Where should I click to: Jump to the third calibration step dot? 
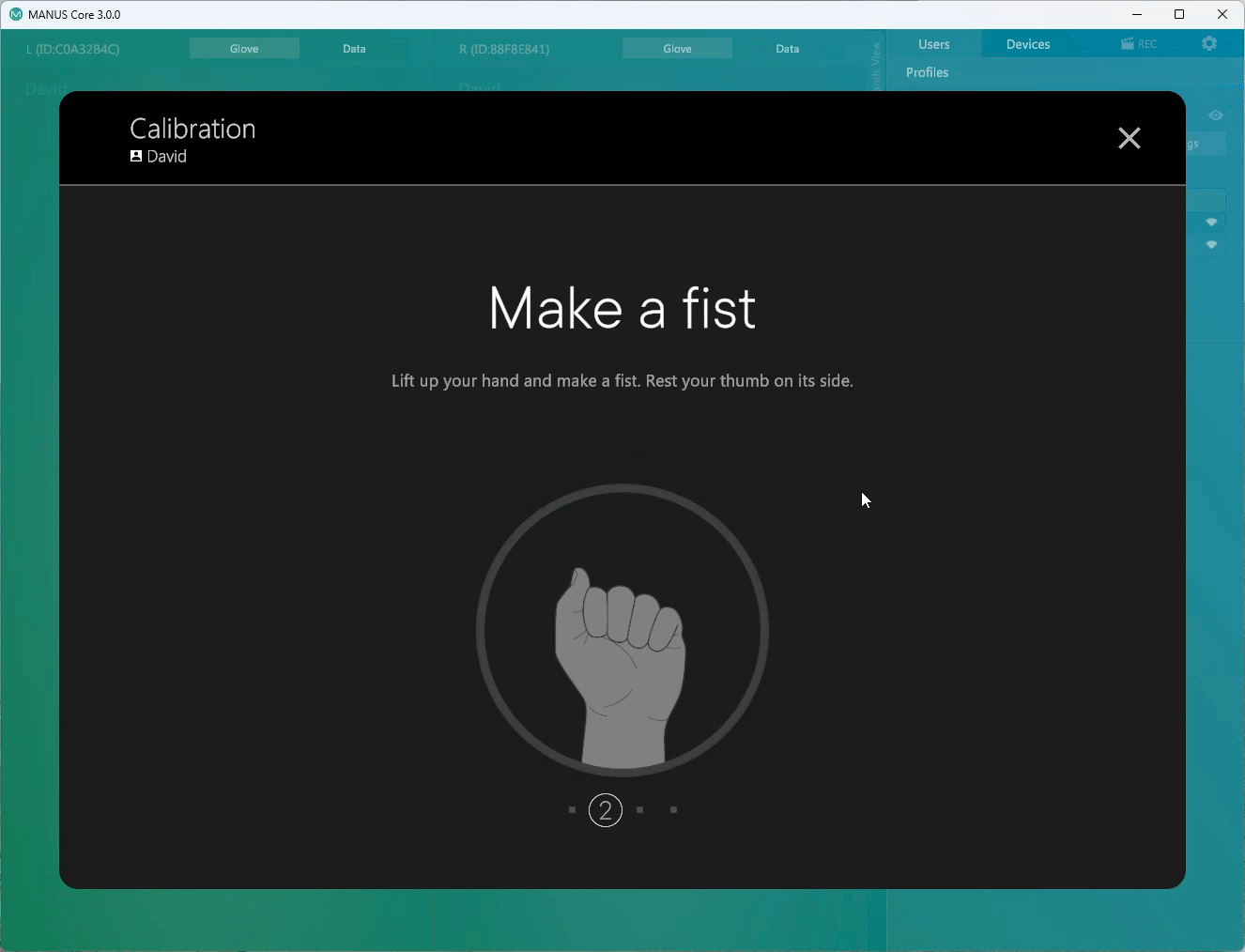[x=640, y=809]
